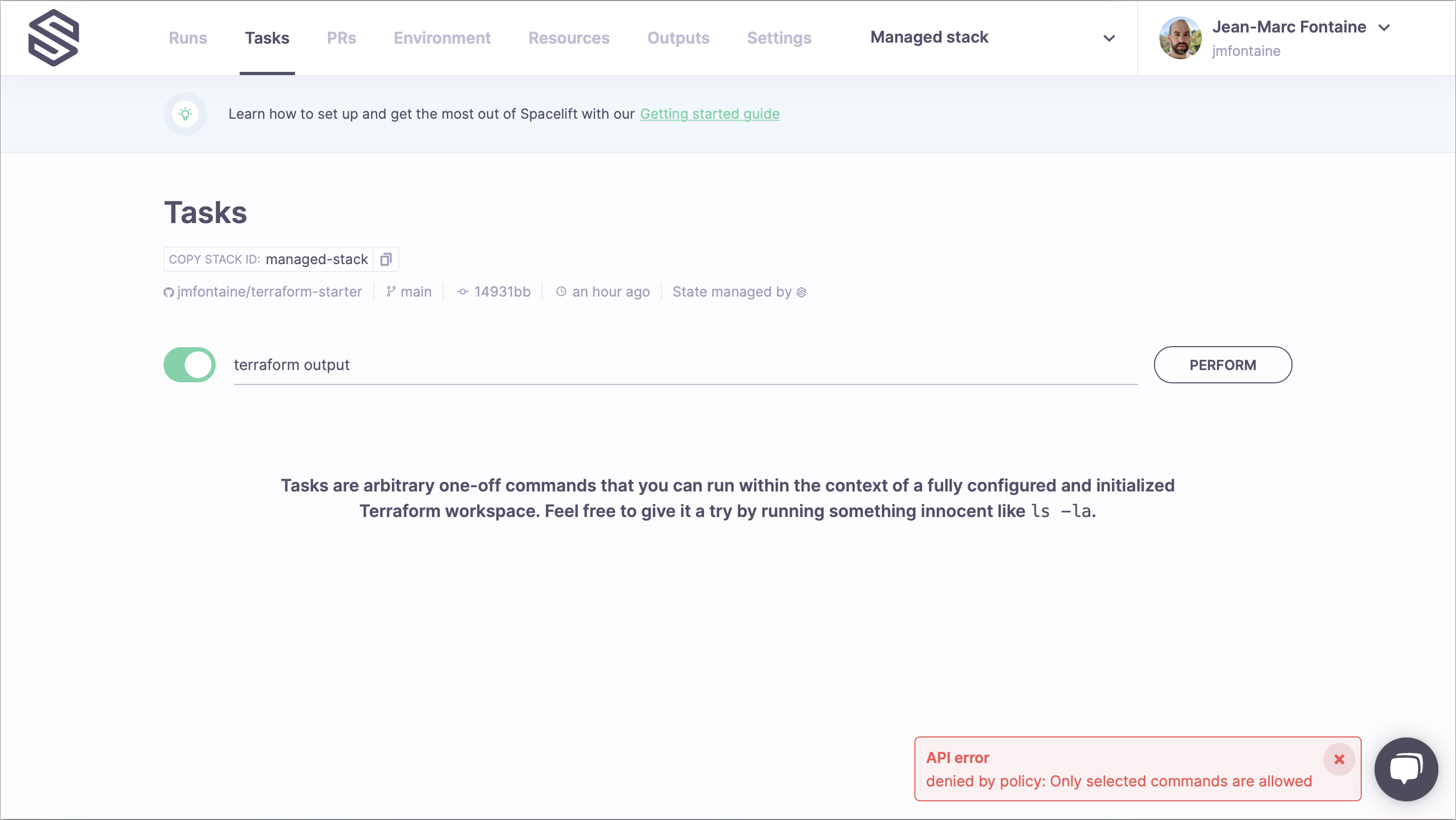Screen dimensions: 1456x820
Task: Open the Getting started guide link
Action: pyautogui.click(x=709, y=114)
